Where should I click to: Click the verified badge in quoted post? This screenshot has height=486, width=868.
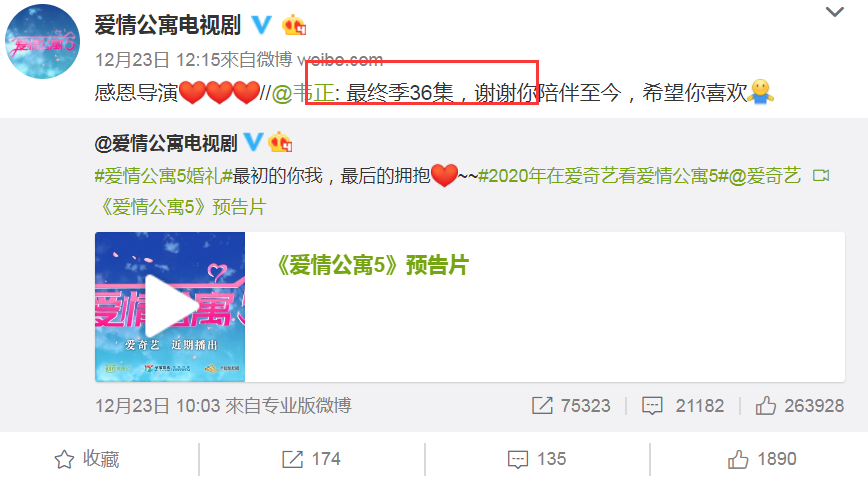(253, 142)
